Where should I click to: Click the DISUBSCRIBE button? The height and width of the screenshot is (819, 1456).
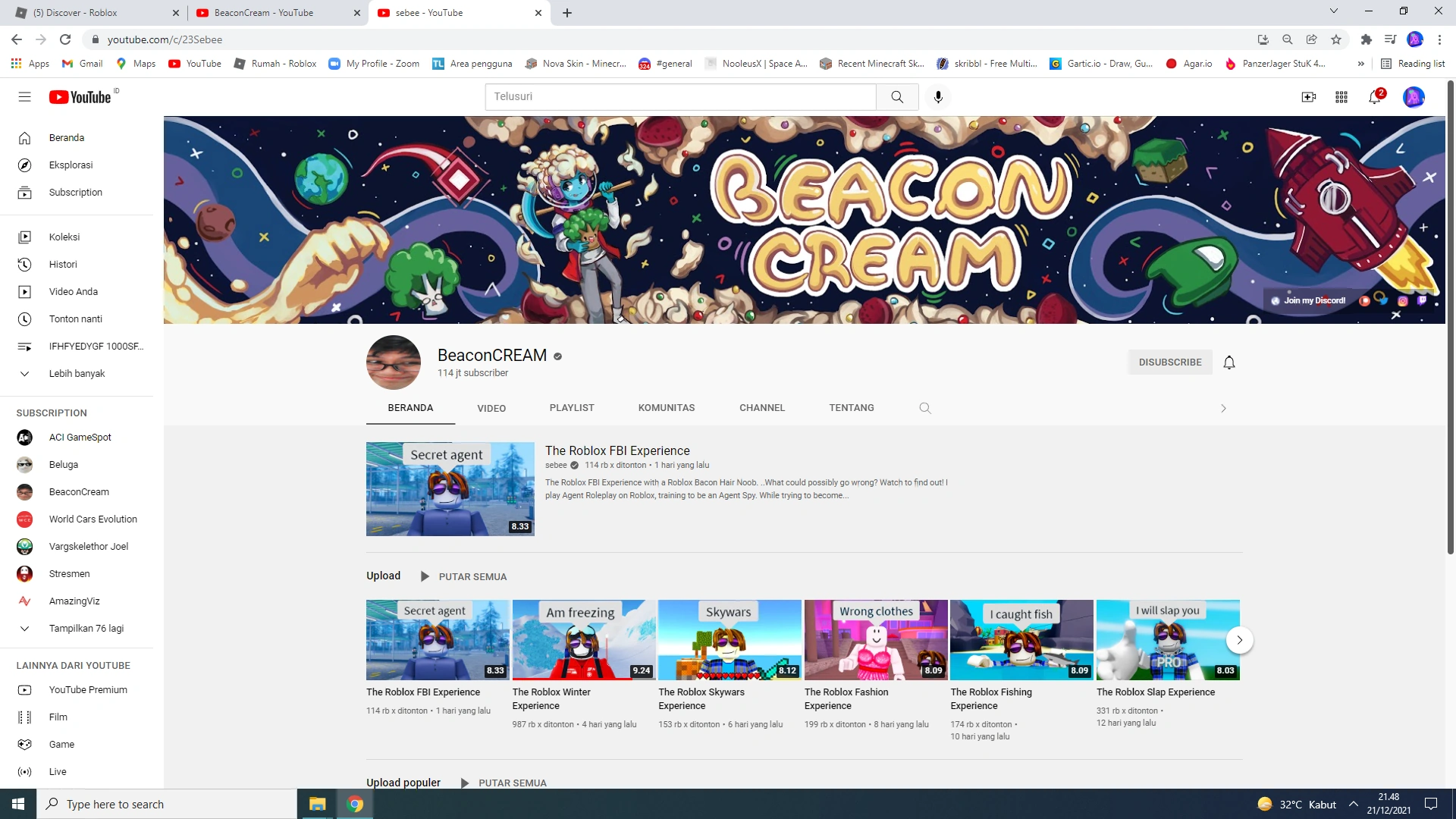[x=1169, y=362]
